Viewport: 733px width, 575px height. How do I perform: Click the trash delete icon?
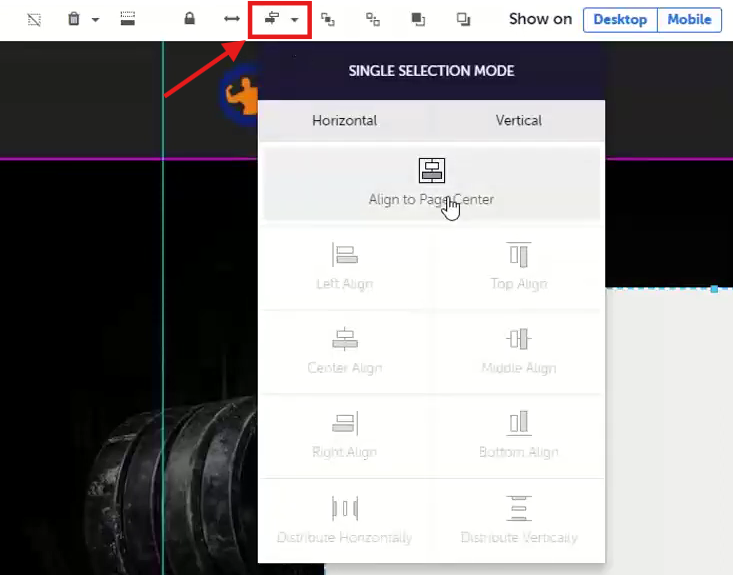coord(73,19)
